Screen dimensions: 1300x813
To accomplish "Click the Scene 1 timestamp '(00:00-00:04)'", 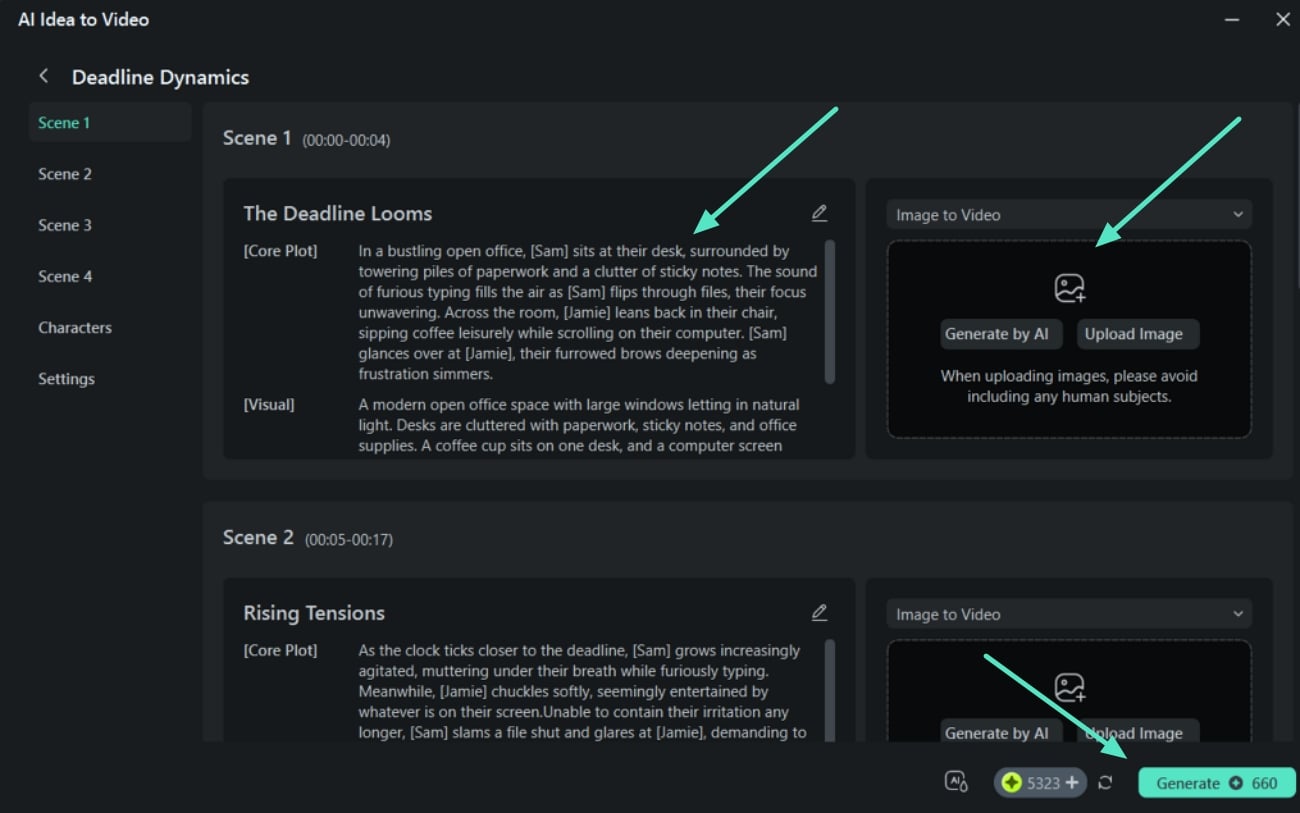I will (x=346, y=140).
